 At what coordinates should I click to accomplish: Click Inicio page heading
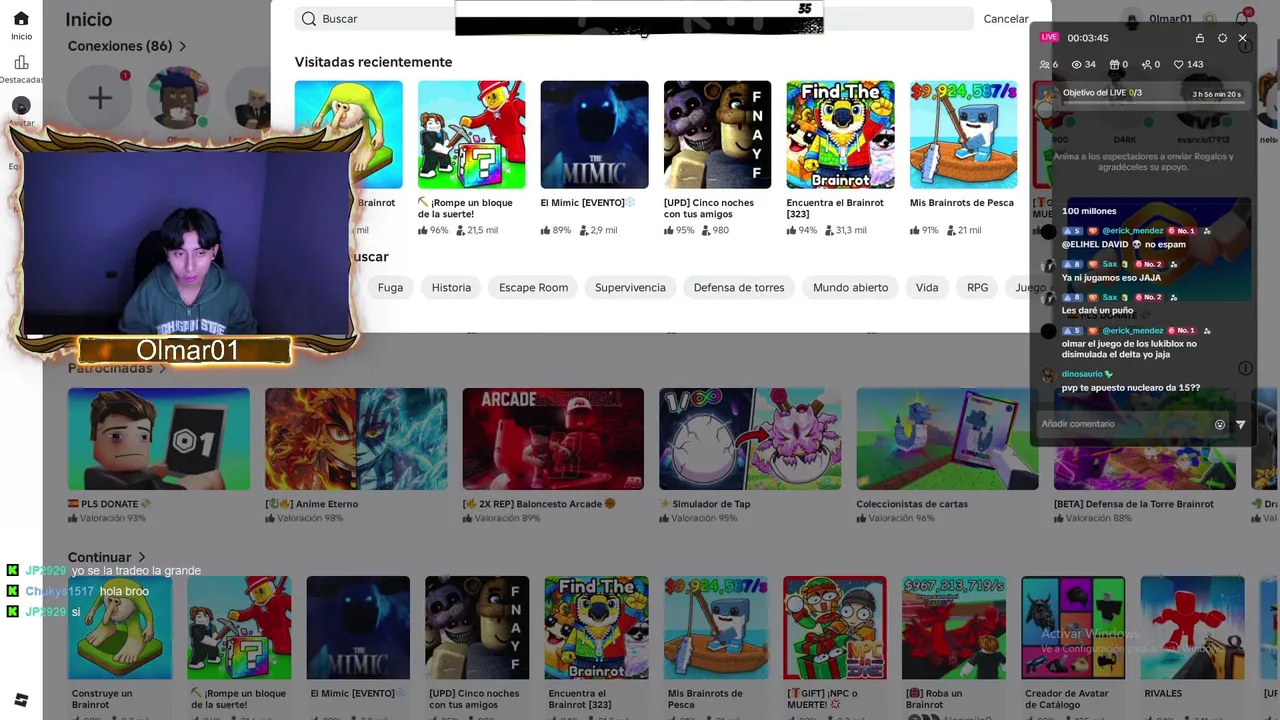(x=88, y=19)
